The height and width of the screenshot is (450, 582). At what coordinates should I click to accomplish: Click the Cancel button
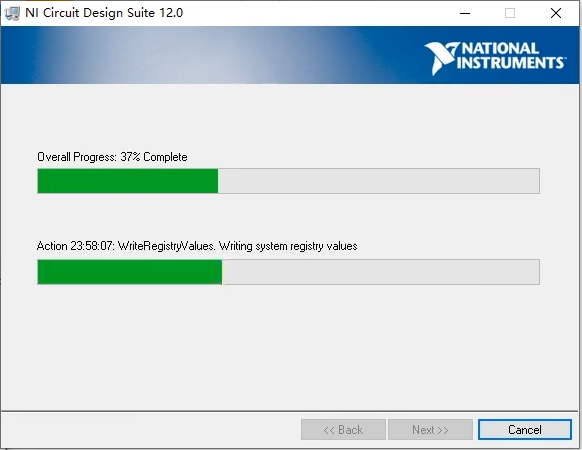(524, 430)
